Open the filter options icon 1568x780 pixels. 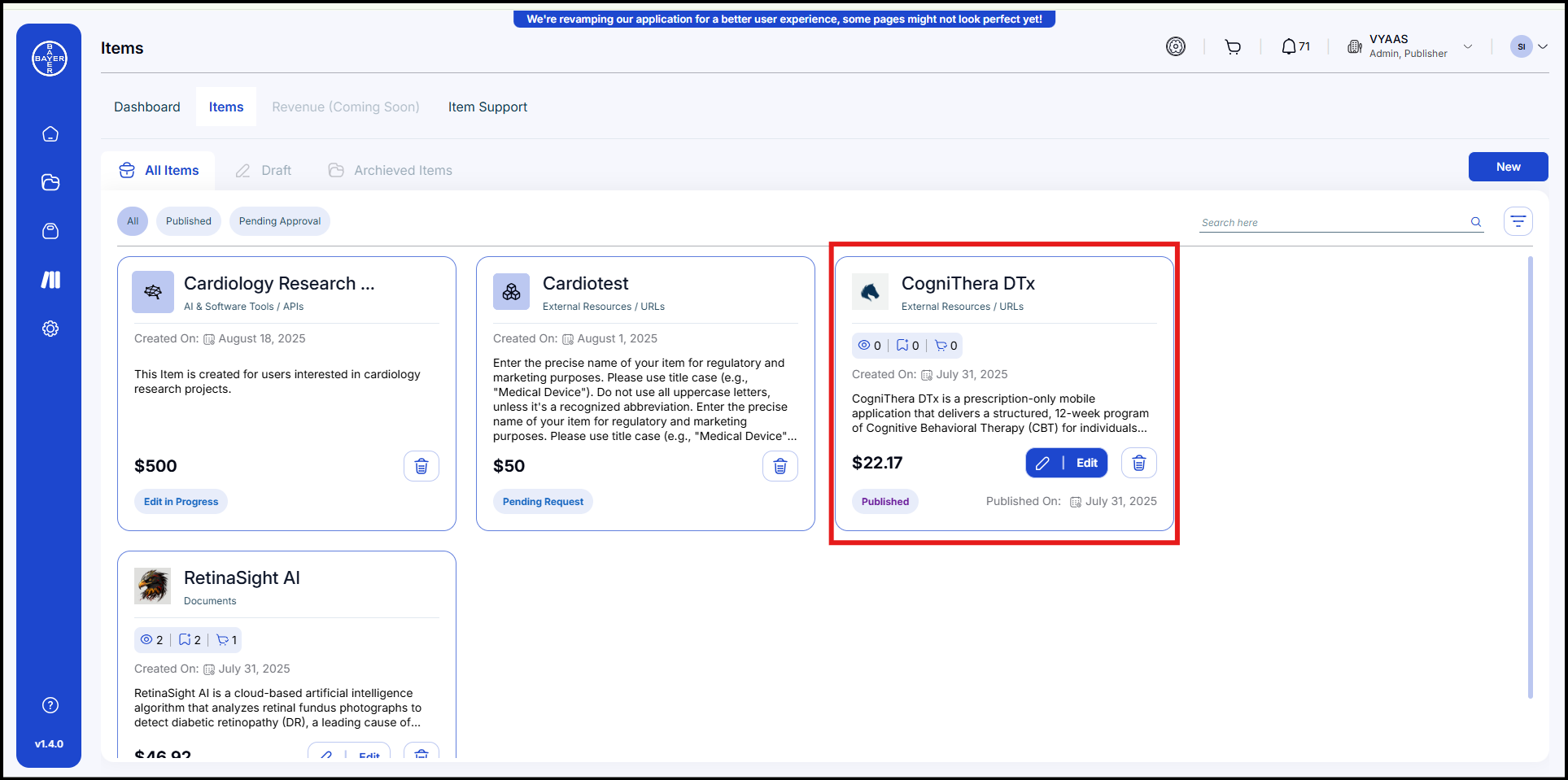pyautogui.click(x=1518, y=221)
